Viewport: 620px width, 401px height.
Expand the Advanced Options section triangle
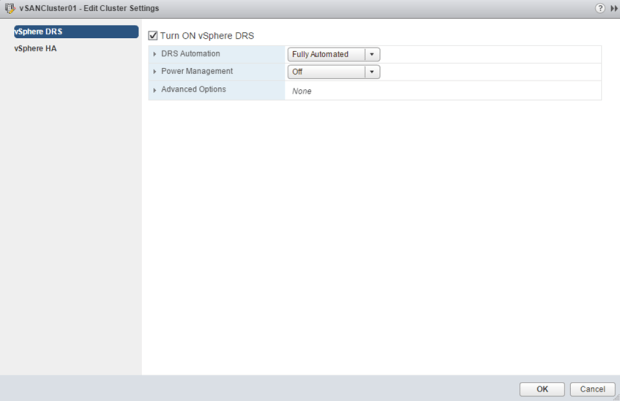(155, 90)
